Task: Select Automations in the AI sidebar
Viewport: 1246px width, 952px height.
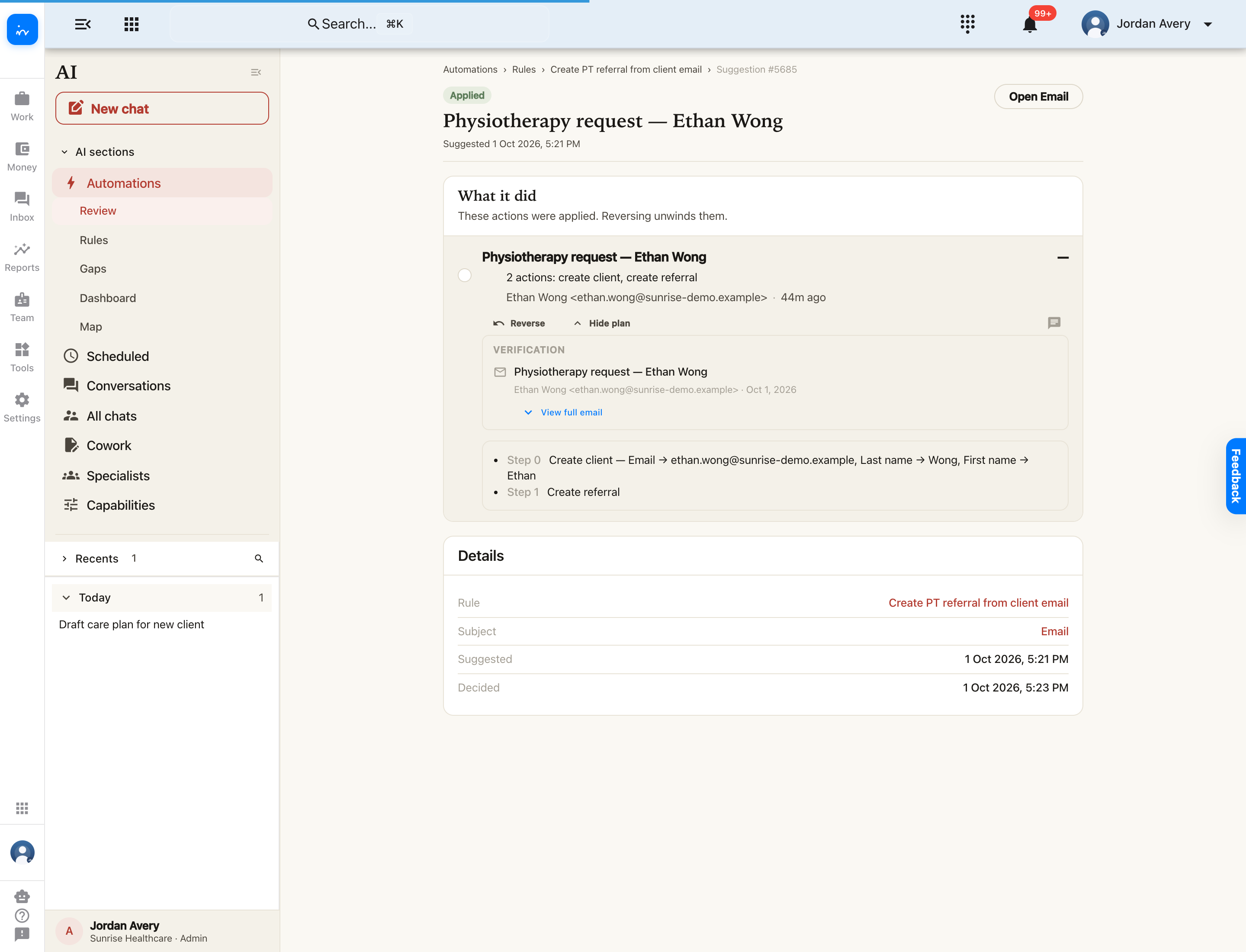Action: click(x=162, y=183)
